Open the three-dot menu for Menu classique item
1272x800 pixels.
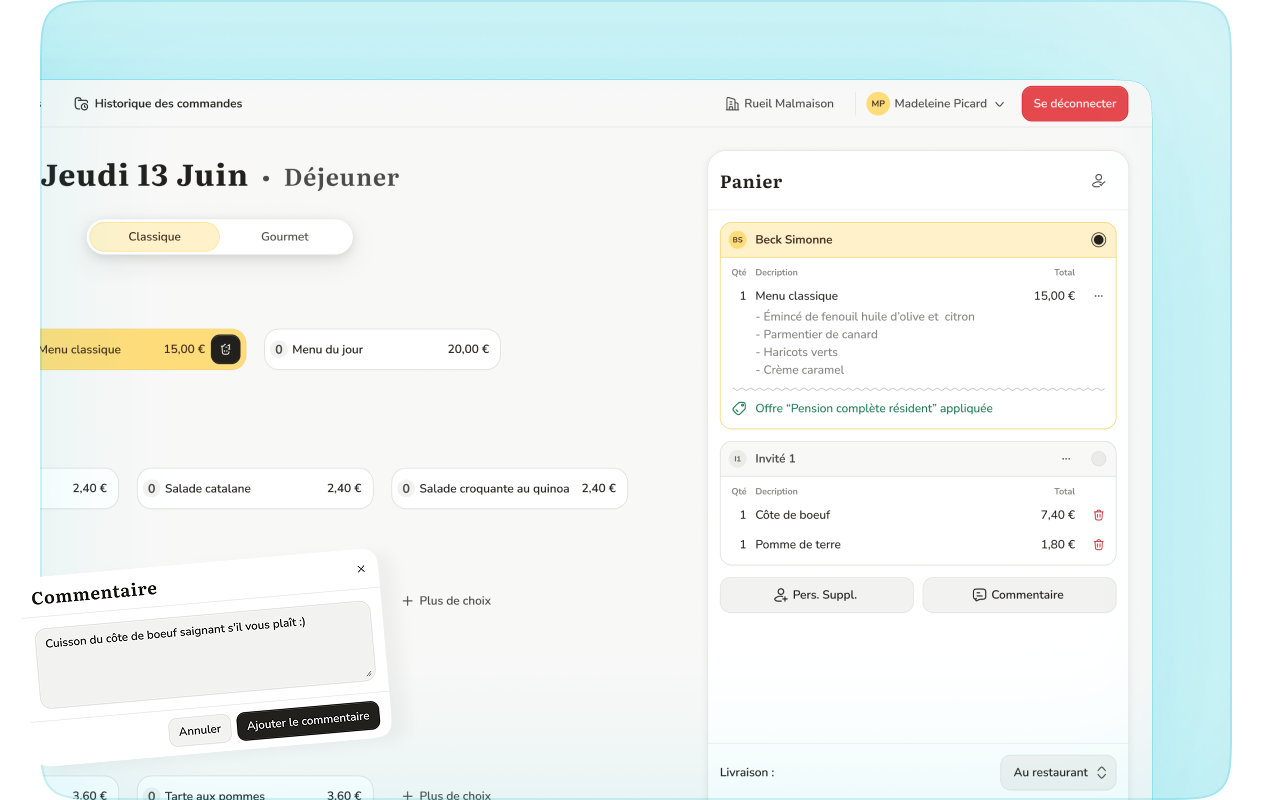tap(1098, 296)
